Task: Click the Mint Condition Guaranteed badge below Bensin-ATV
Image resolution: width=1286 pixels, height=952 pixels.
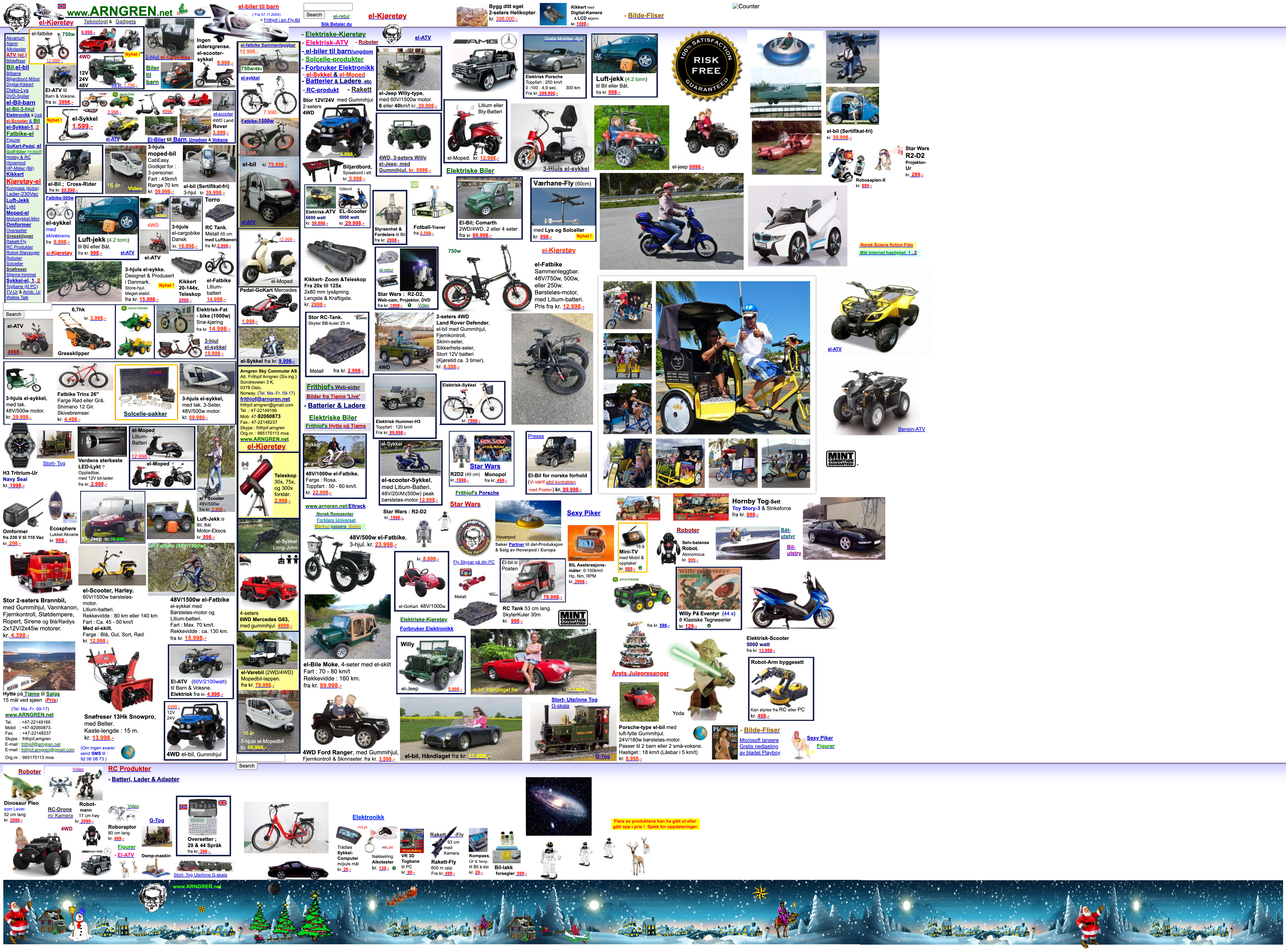Action: coord(841,459)
